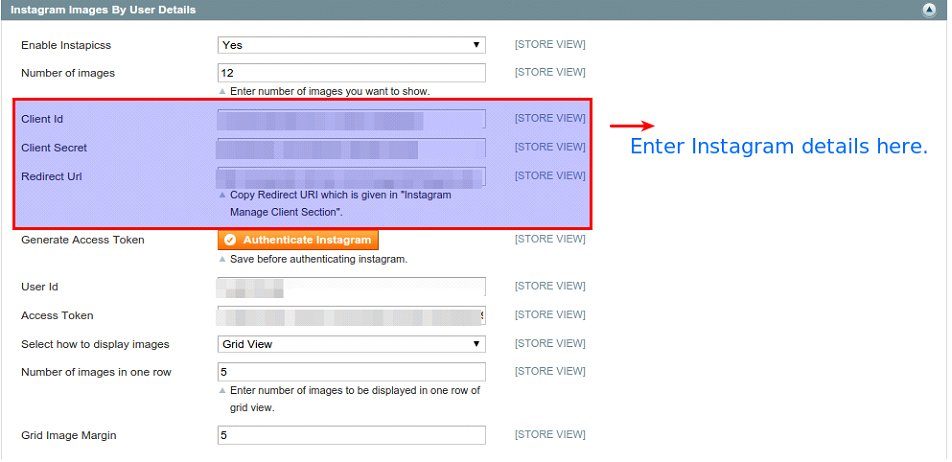
Task: Click the 'Copy Redirect URI' hint text
Action: pyautogui.click(x=341, y=205)
